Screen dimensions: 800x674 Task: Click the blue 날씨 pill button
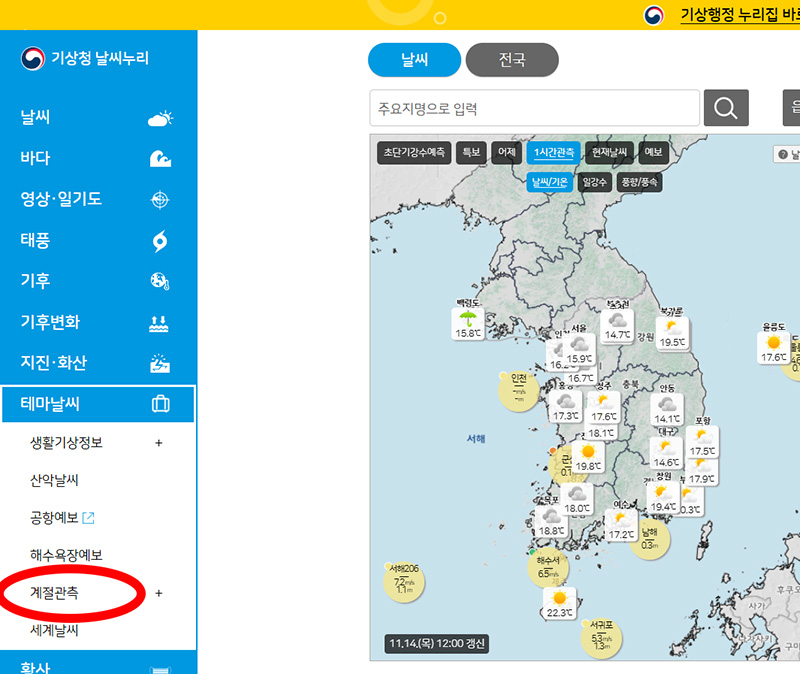pyautogui.click(x=414, y=60)
